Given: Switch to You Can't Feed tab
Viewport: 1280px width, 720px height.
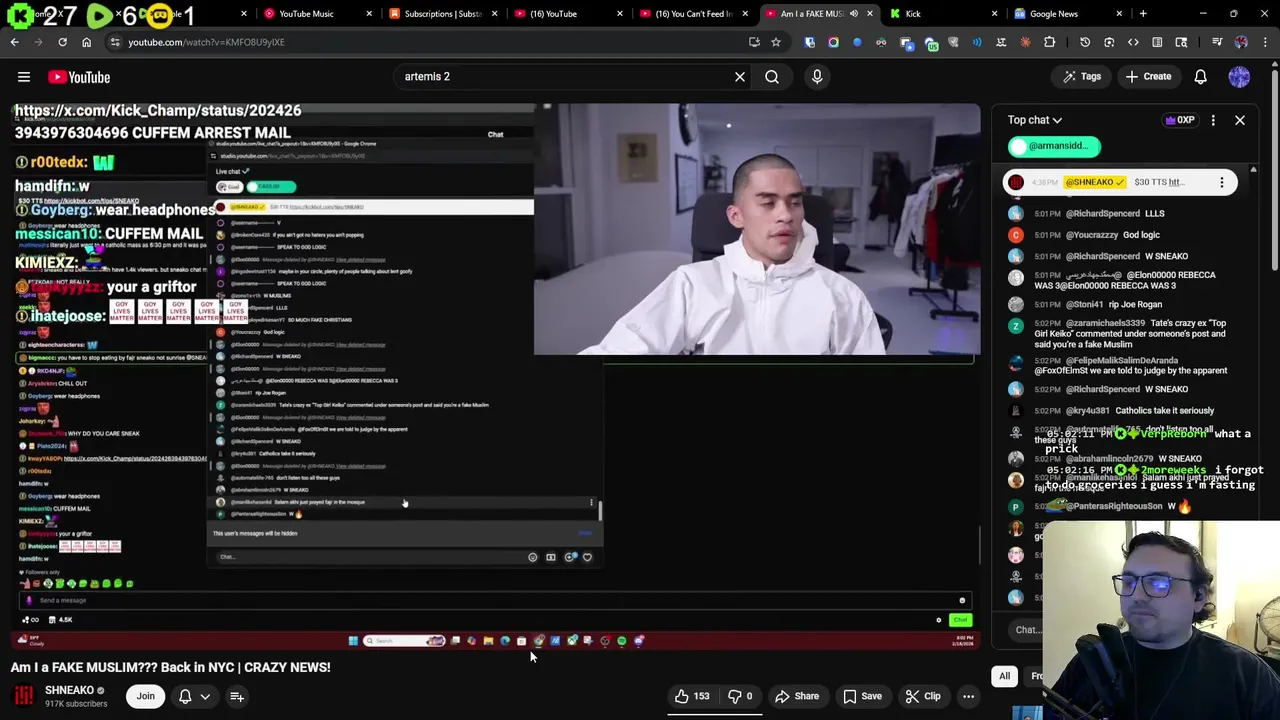Looking at the screenshot, I should (x=693, y=14).
